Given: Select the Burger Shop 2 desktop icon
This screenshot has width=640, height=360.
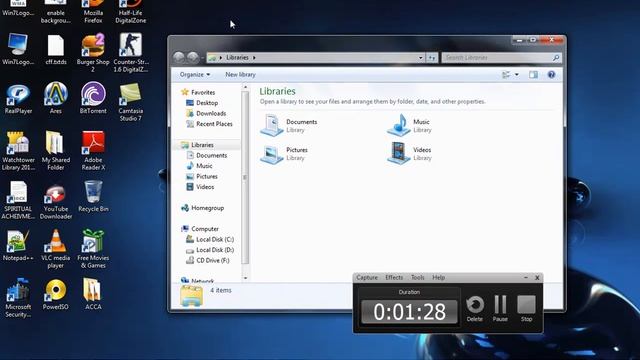Looking at the screenshot, I should click(93, 52).
